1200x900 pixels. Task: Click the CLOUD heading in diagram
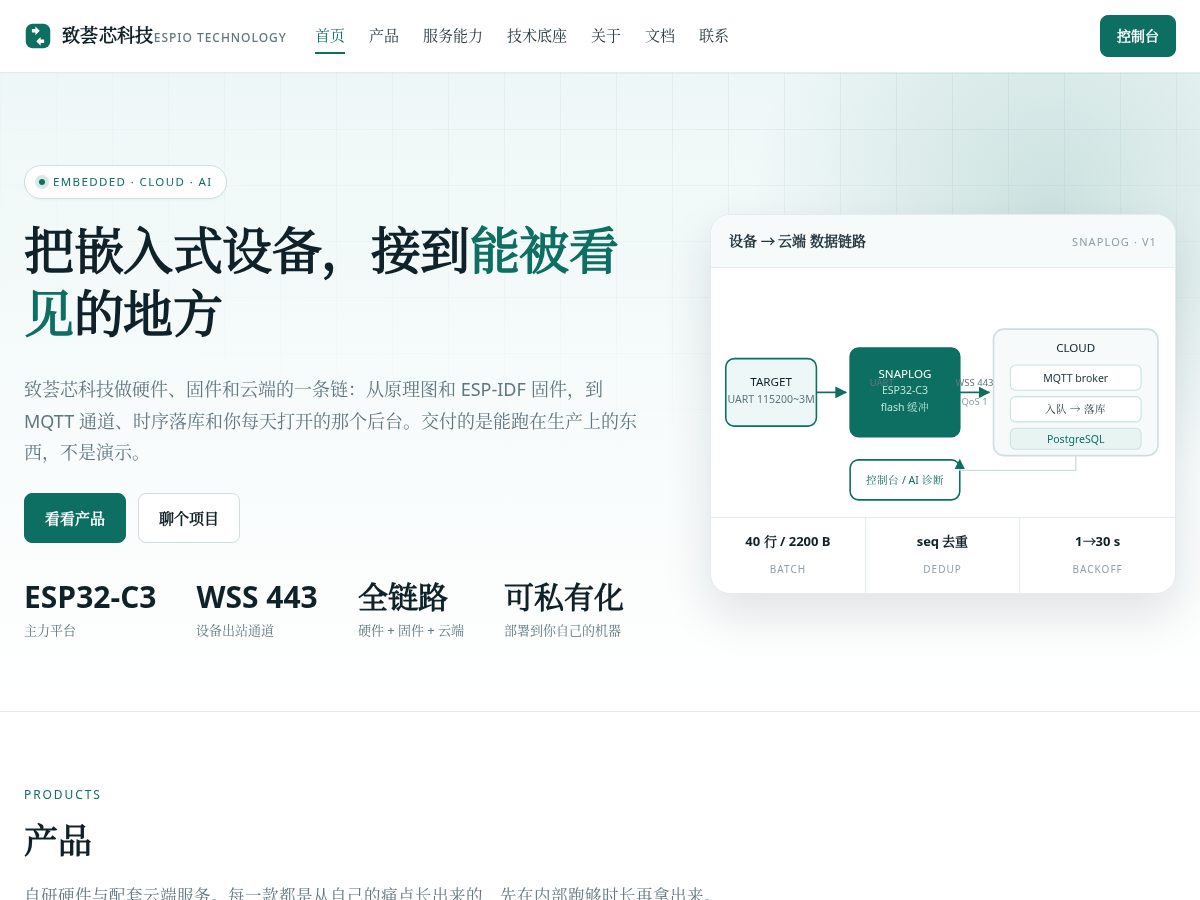(1076, 348)
